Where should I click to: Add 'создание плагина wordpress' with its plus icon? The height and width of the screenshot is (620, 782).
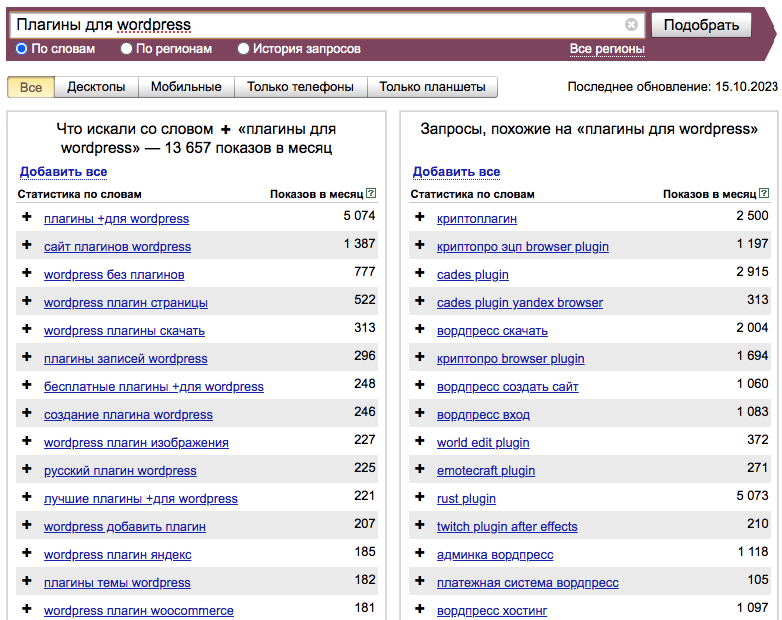(27, 413)
